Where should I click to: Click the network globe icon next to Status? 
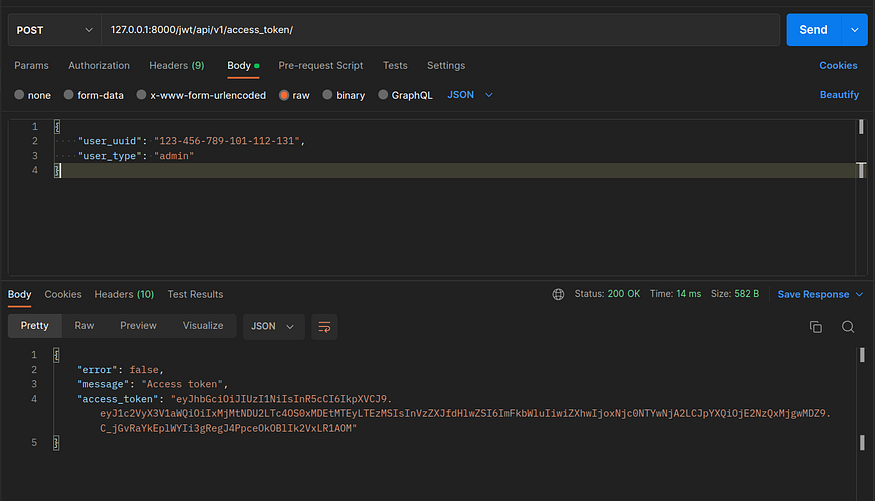click(x=558, y=295)
